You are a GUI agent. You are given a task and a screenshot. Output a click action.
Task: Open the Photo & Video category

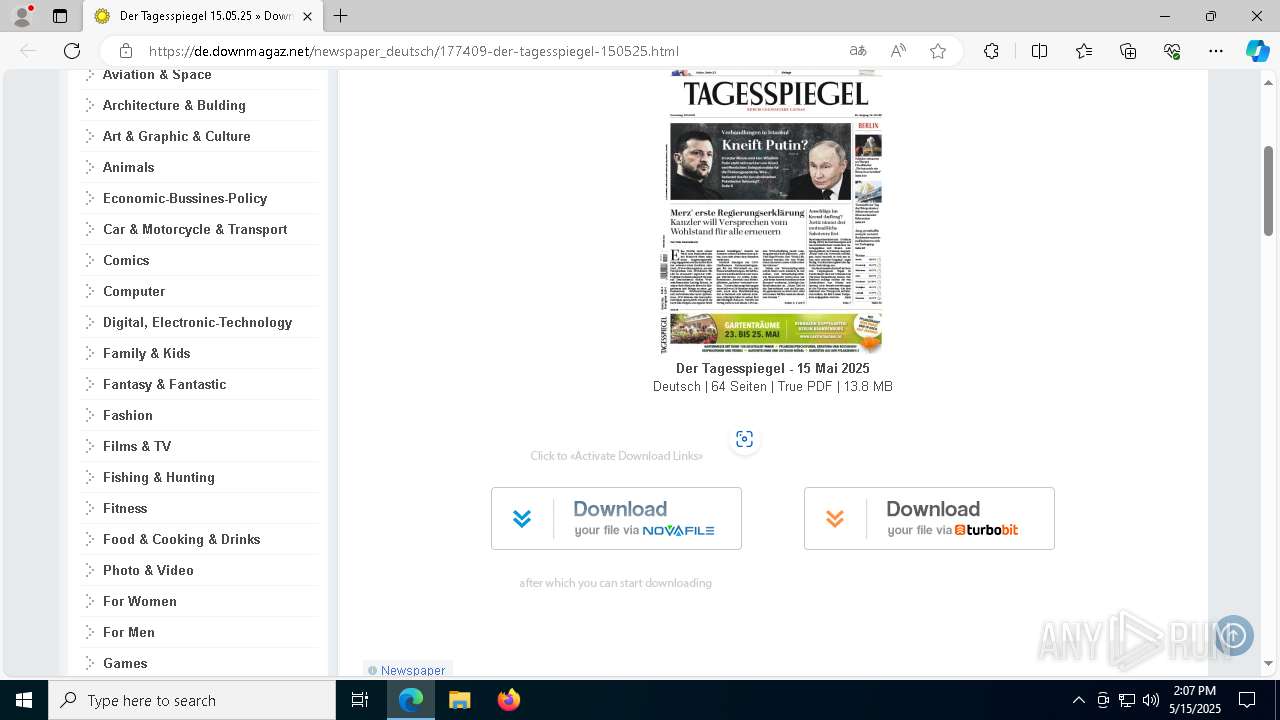[148, 570]
